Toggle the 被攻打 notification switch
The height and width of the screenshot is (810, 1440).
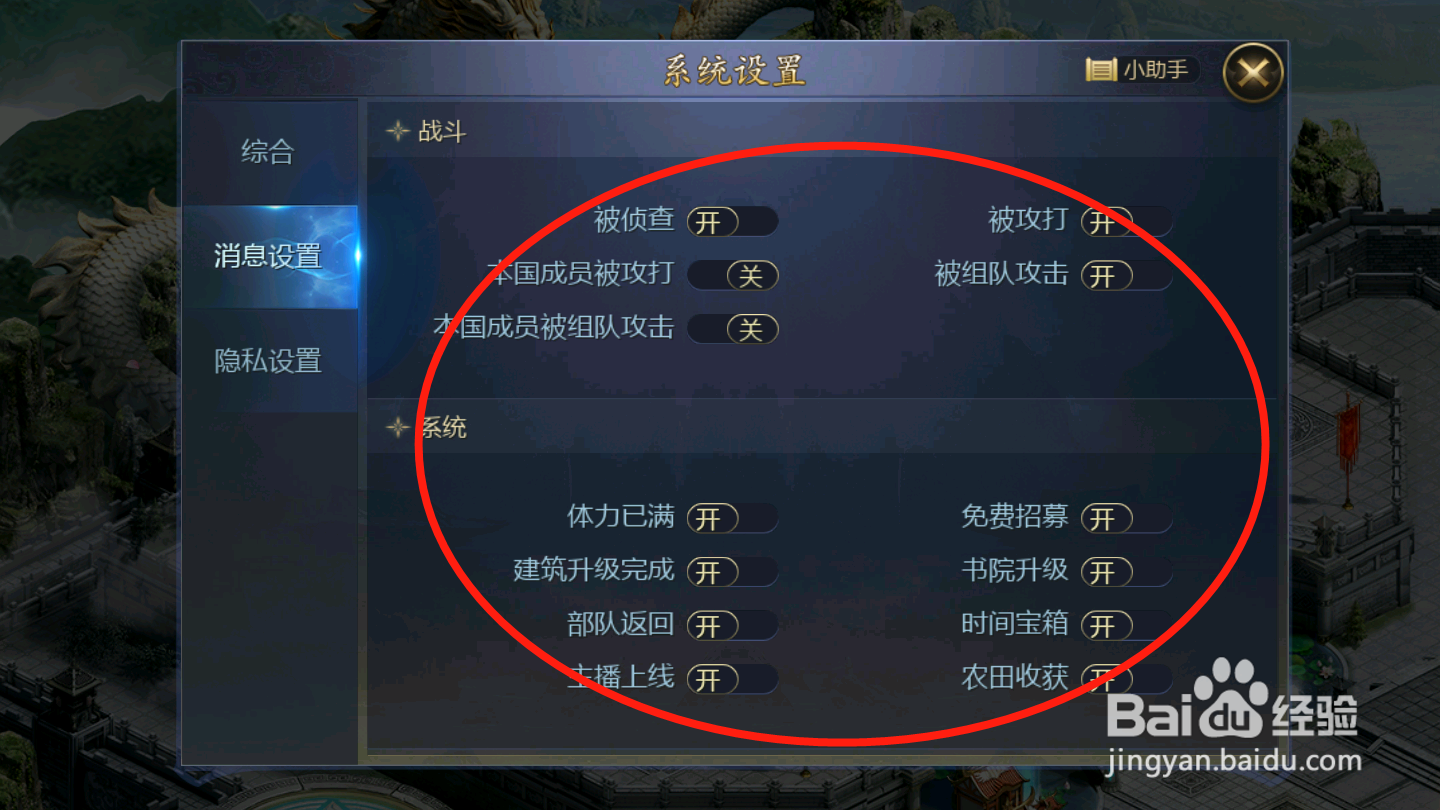point(1126,222)
